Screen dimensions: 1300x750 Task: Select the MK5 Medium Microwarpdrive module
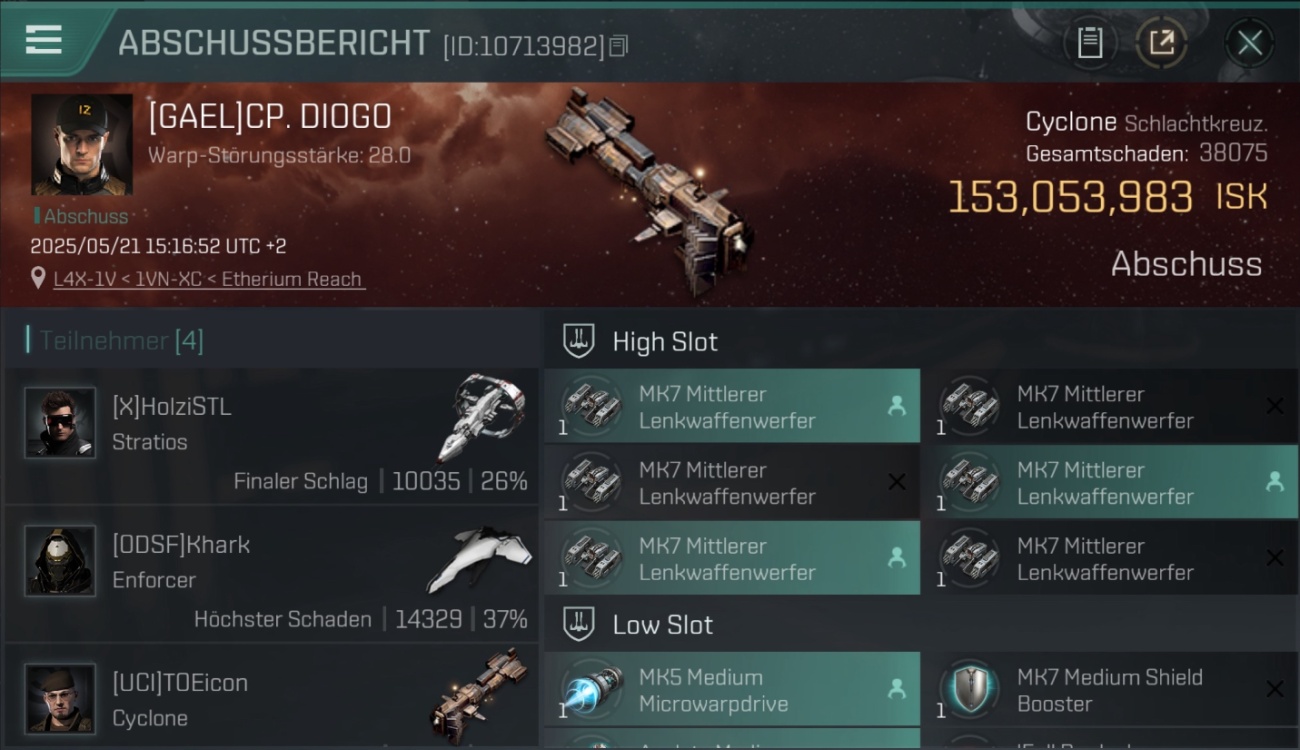[x=732, y=689]
